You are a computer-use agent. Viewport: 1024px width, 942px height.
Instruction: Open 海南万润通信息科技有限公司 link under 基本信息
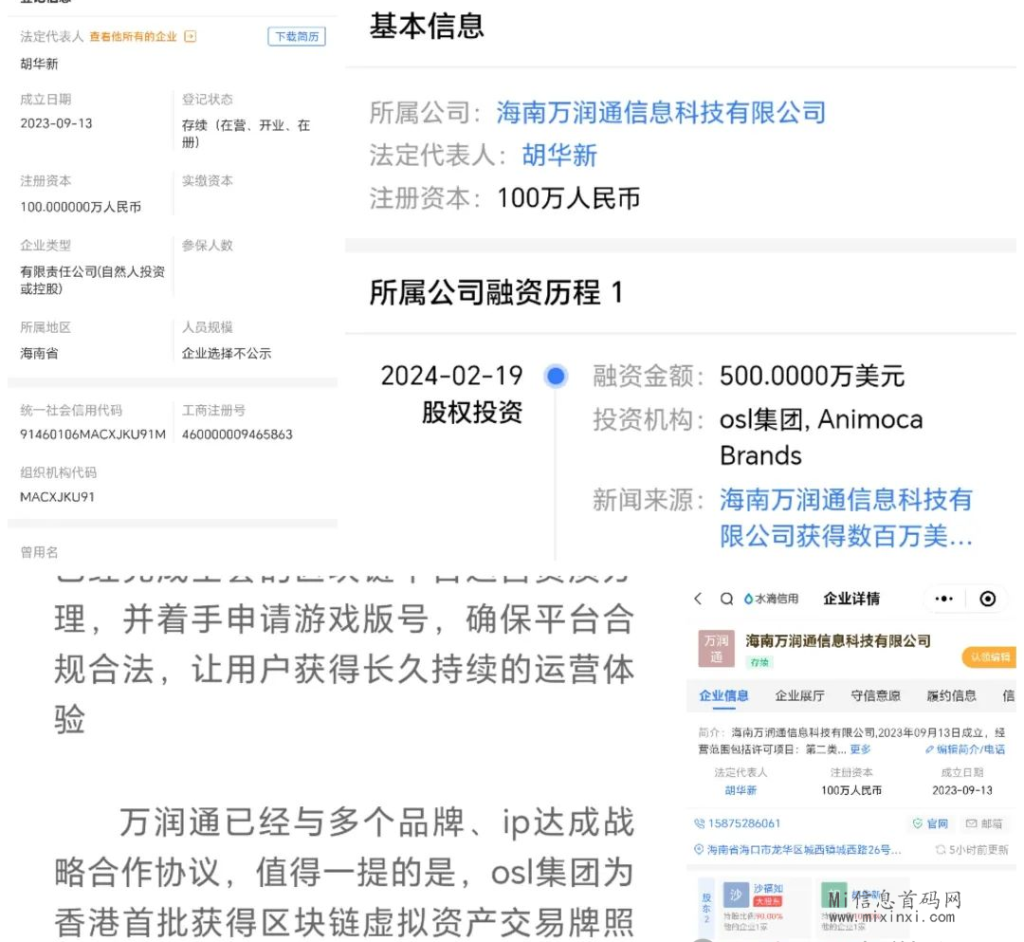pyautogui.click(x=661, y=112)
